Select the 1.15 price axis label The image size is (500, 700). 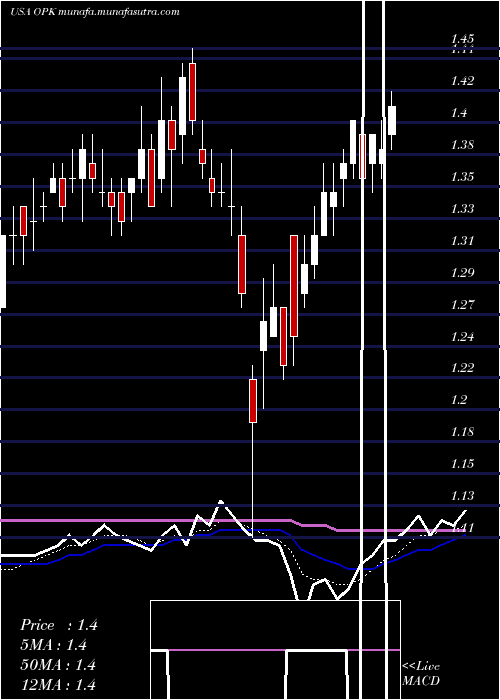click(462, 464)
